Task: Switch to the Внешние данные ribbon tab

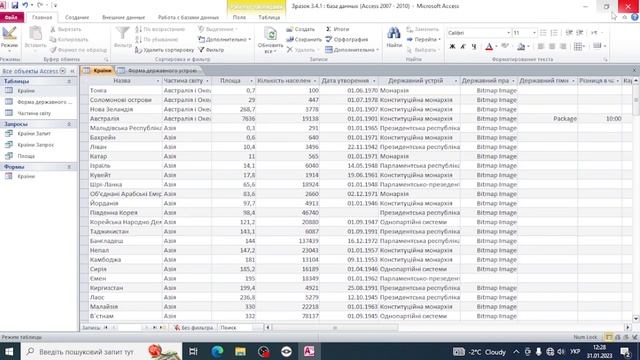Action: tap(123, 18)
